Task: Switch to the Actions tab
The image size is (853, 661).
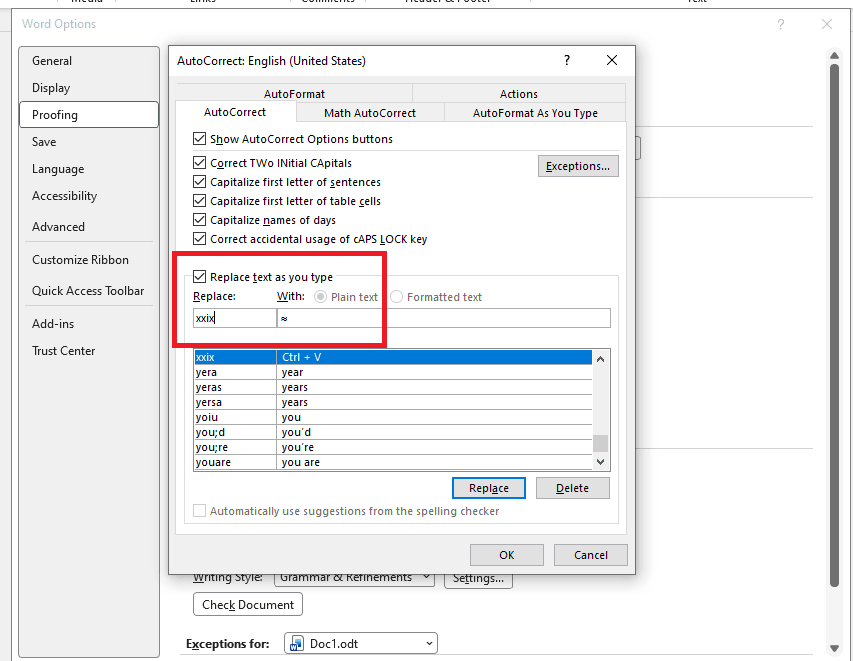Action: click(519, 94)
